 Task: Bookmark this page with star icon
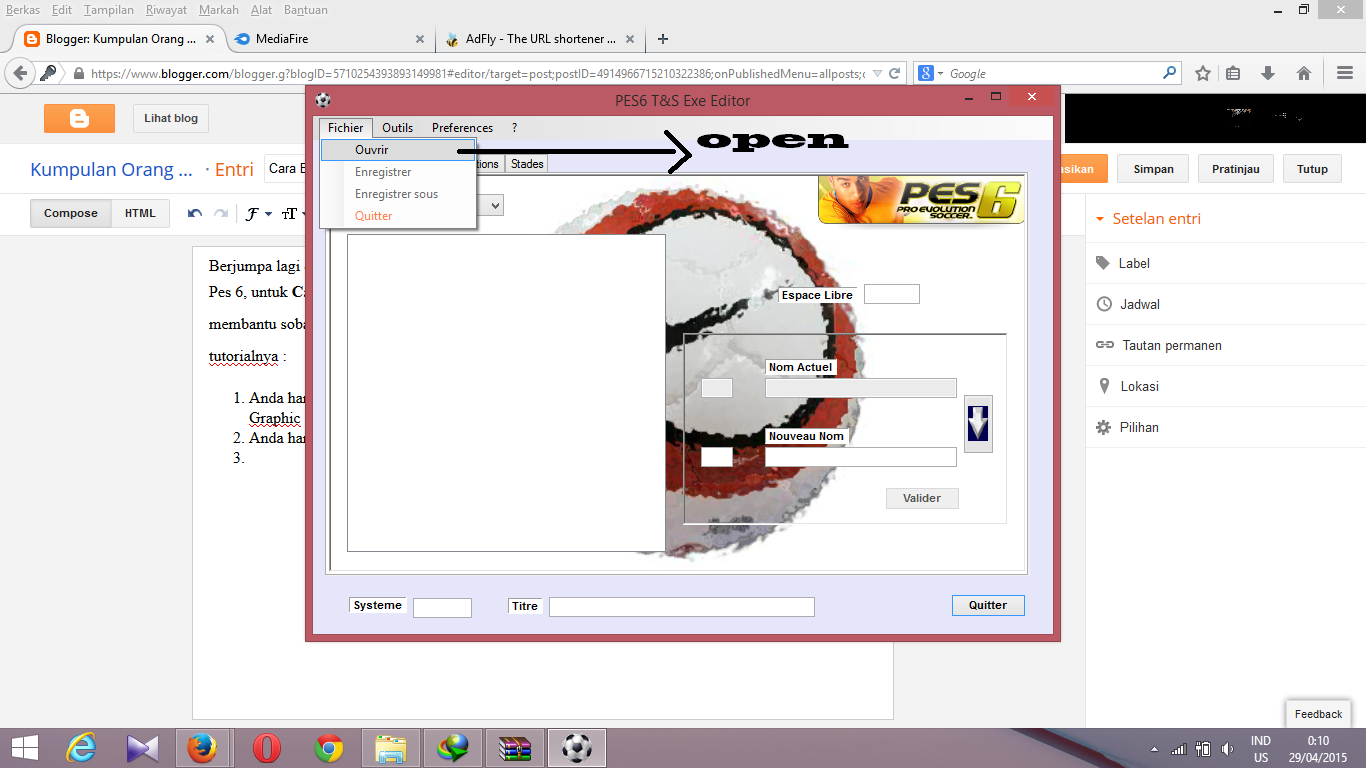pos(1203,73)
